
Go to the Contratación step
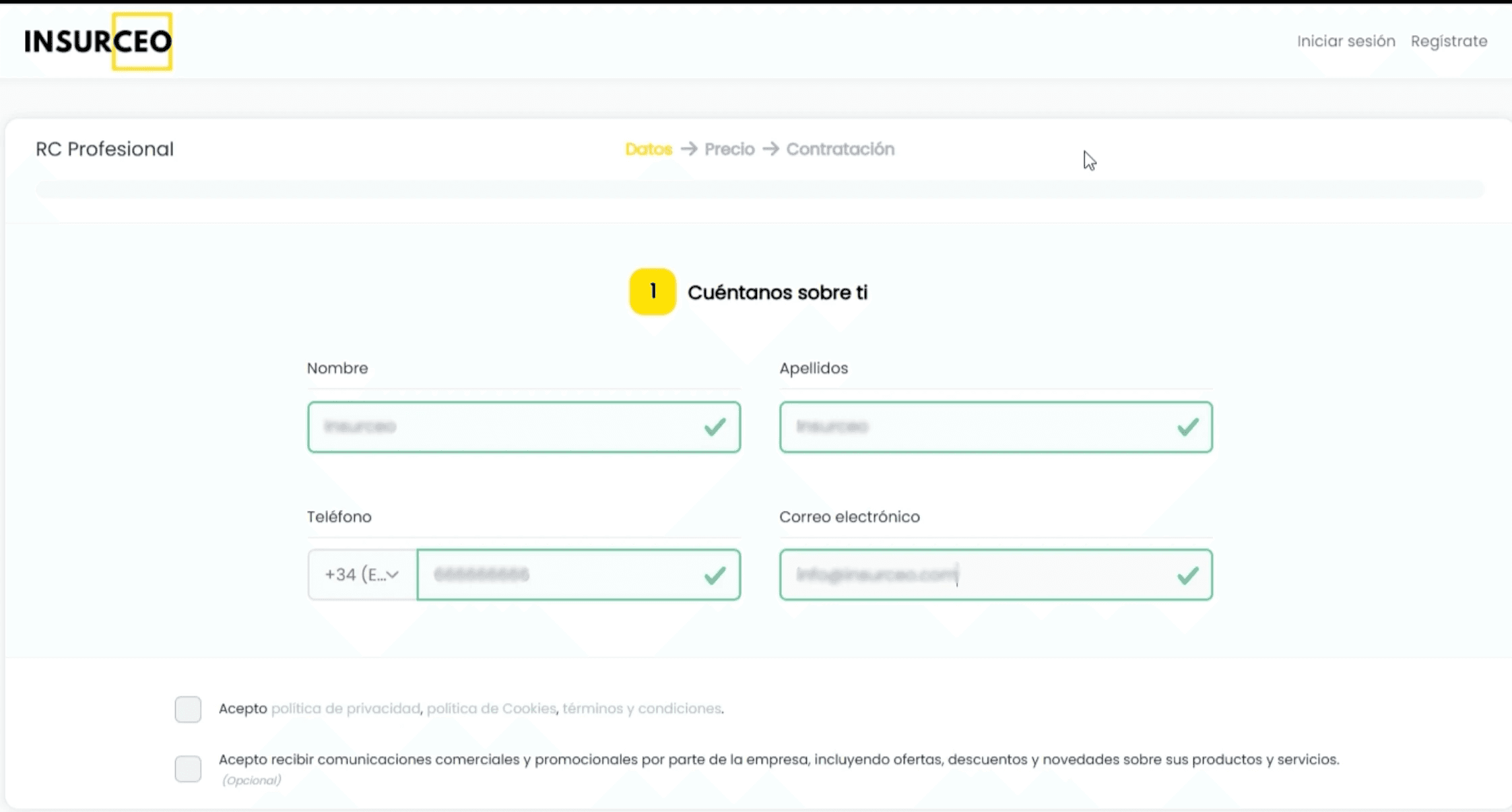[840, 149]
